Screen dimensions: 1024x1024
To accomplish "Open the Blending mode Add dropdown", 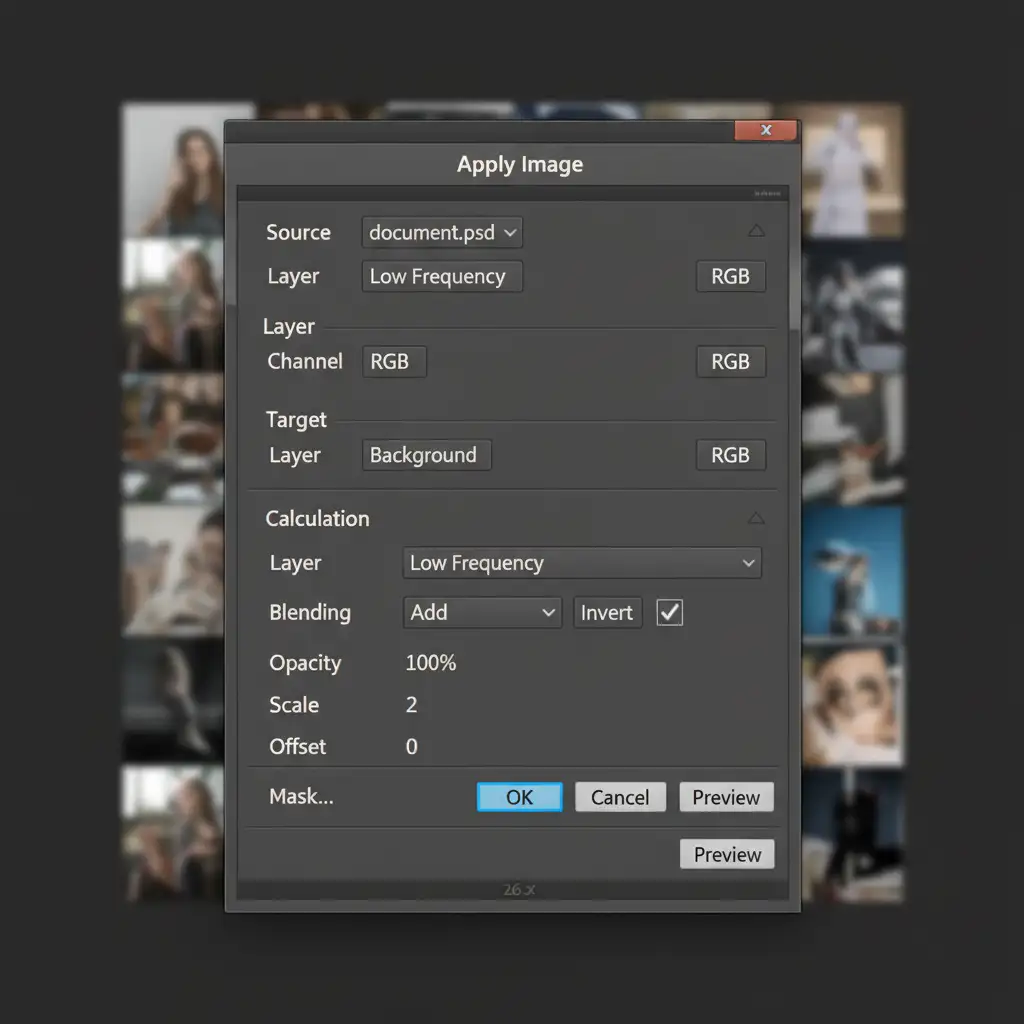I will coord(482,613).
